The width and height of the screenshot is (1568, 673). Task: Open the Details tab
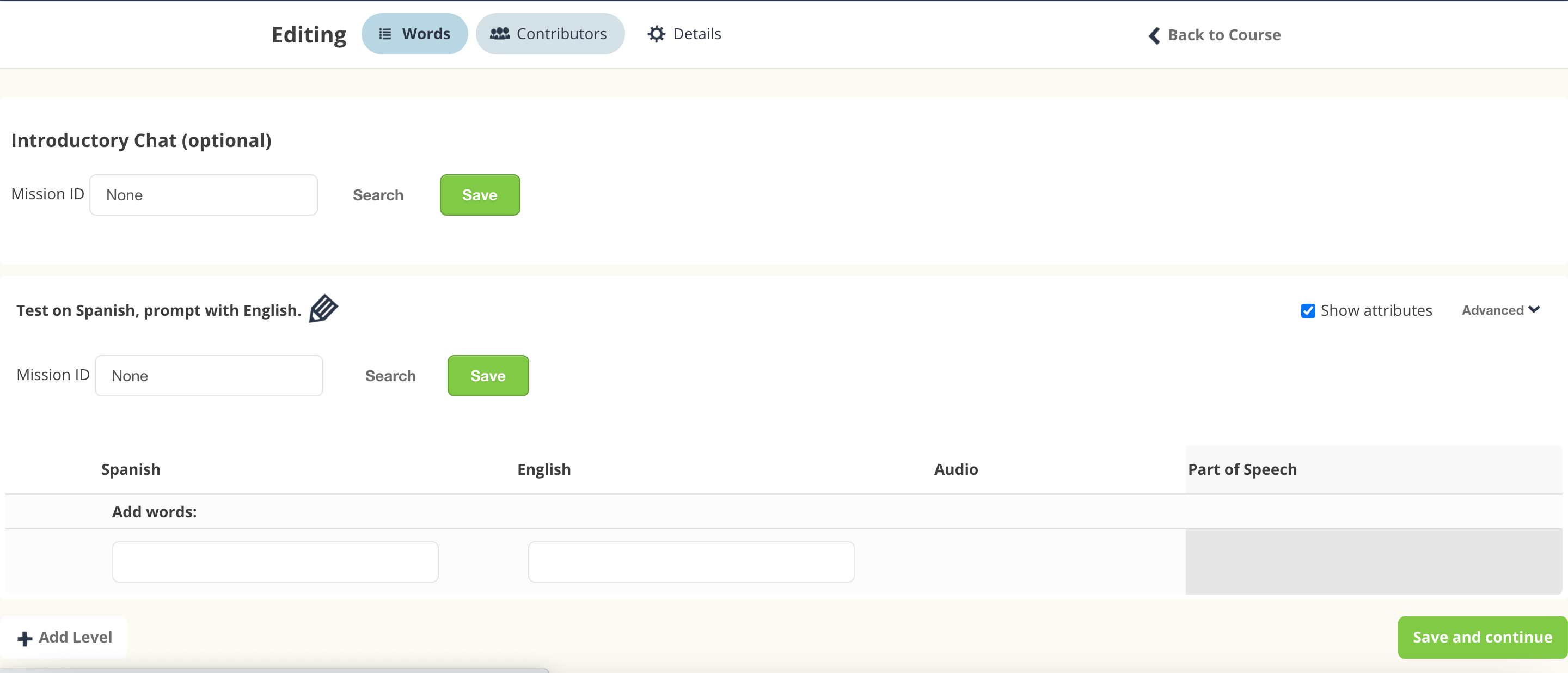tap(684, 34)
